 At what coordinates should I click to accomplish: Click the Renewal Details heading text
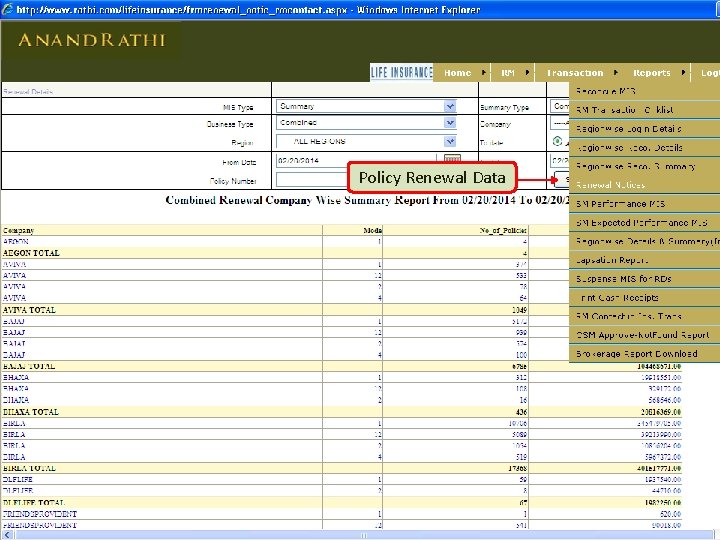pos(28,92)
